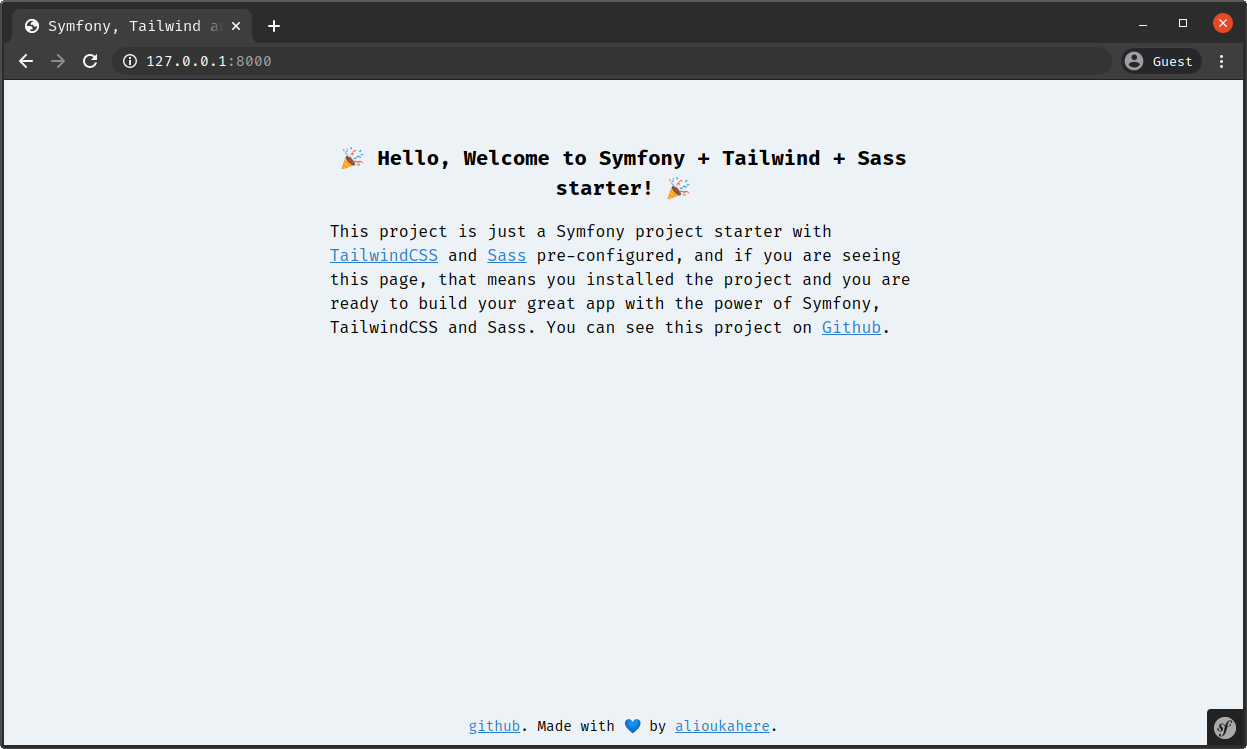Click the blue heart in footer
1247x749 pixels.
[632, 726]
